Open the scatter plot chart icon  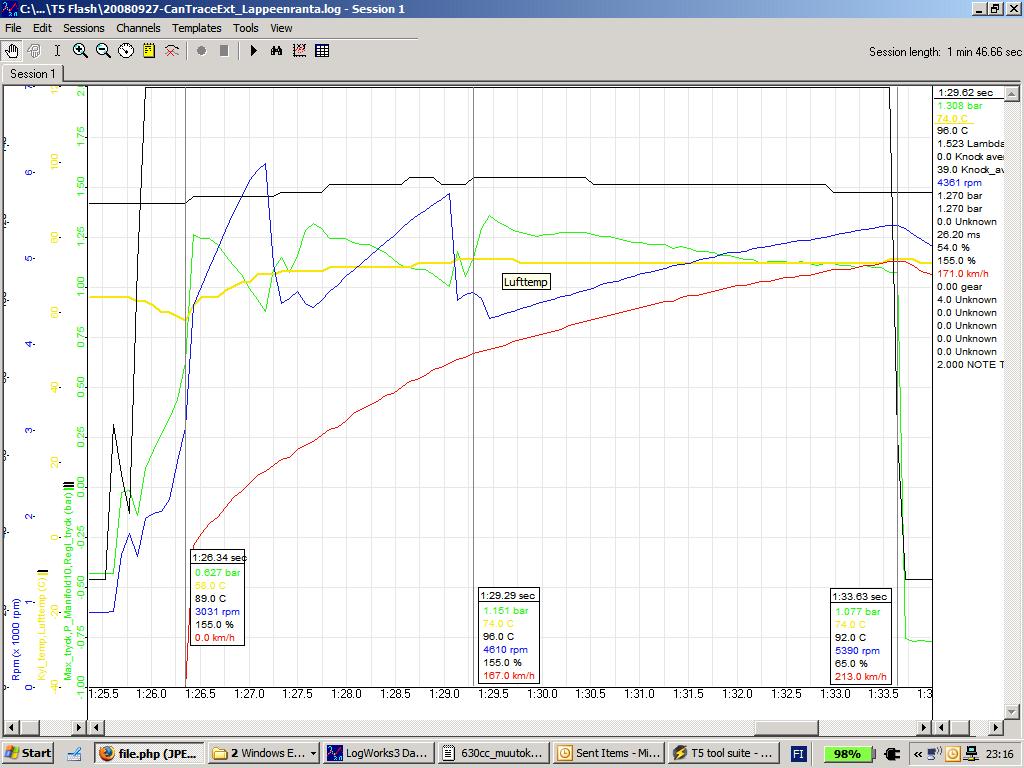(299, 51)
